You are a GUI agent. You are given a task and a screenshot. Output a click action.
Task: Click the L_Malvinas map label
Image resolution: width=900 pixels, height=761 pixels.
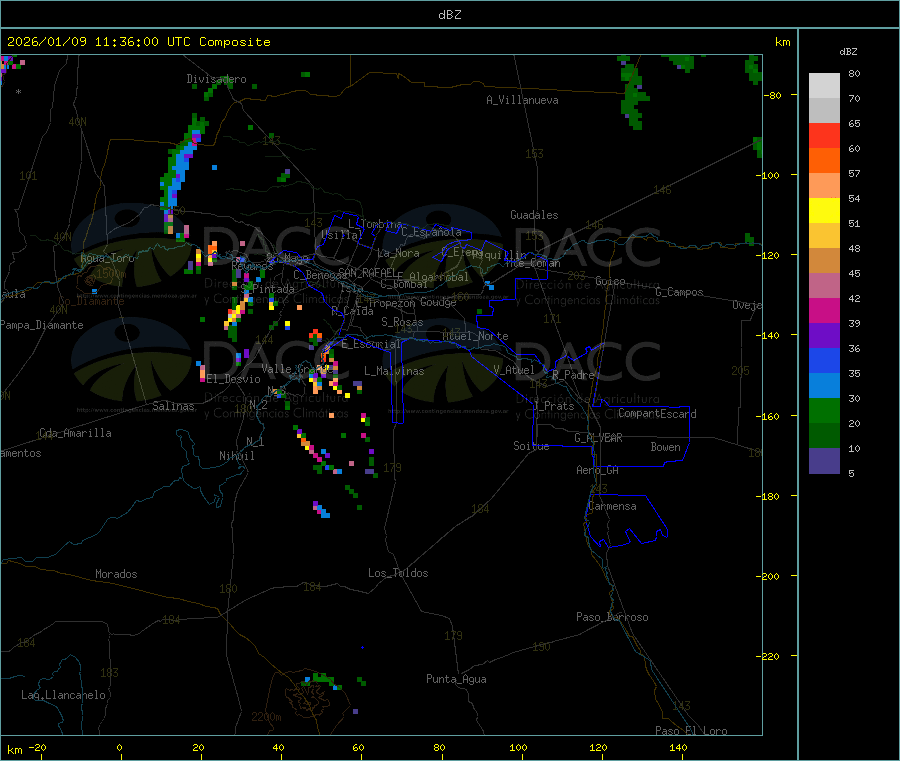pyautogui.click(x=394, y=371)
